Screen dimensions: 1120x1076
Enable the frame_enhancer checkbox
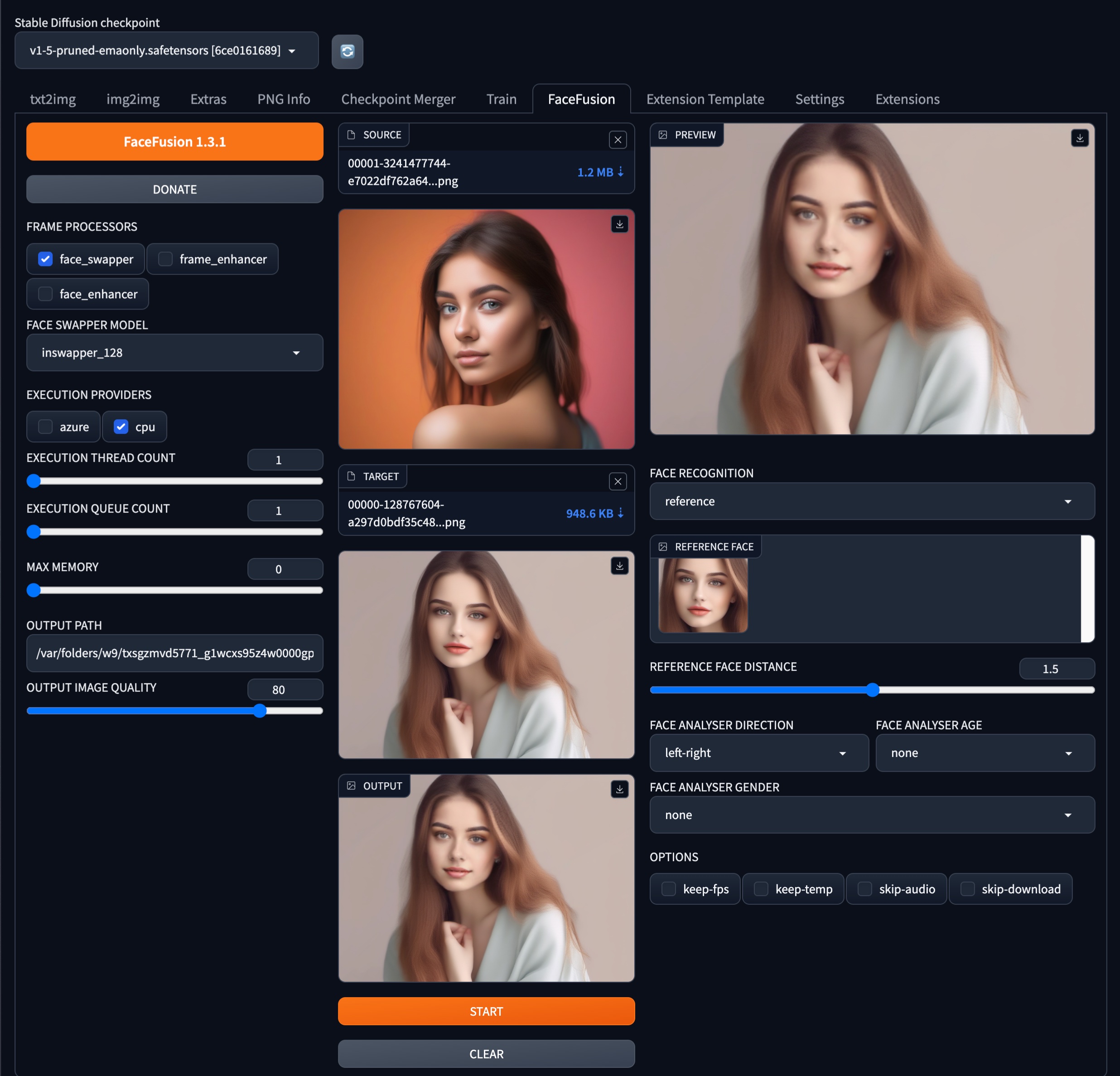point(166,259)
